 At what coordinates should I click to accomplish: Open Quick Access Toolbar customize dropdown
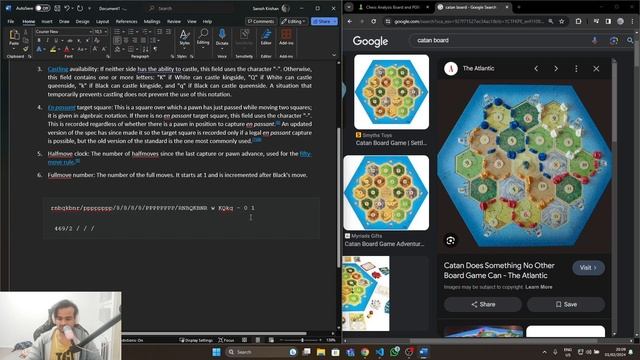click(x=89, y=8)
